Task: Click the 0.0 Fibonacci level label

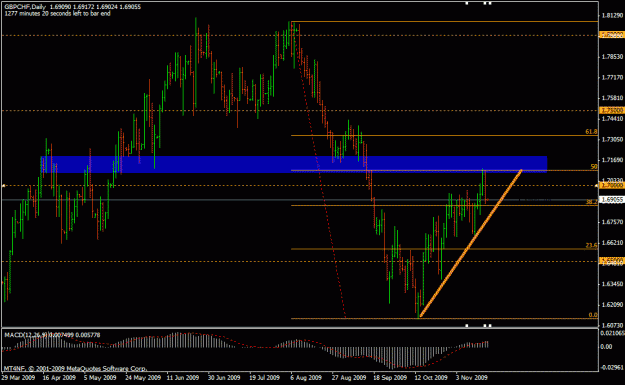Action: tap(593, 315)
